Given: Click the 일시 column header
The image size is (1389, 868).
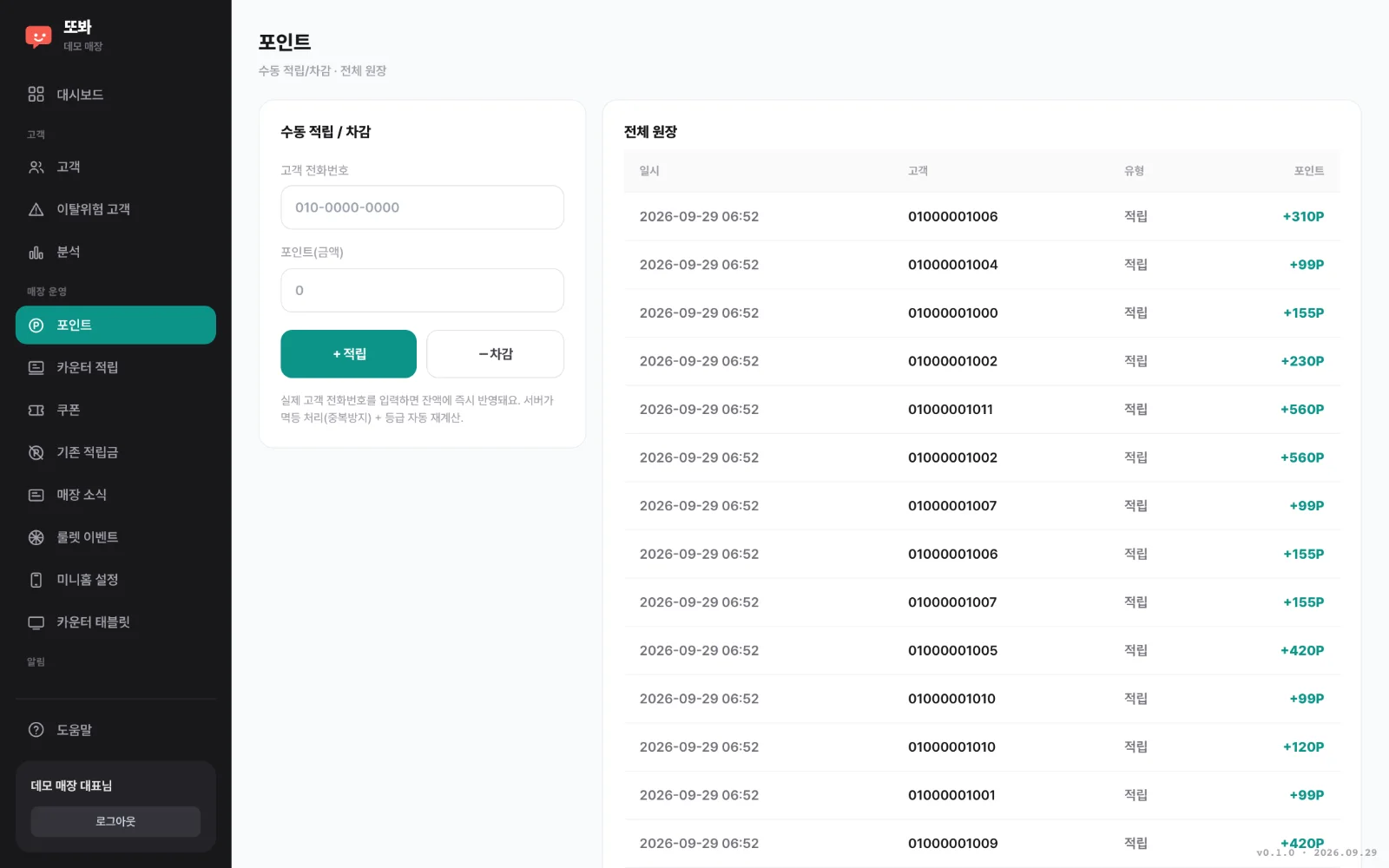Looking at the screenshot, I should pyautogui.click(x=649, y=171).
